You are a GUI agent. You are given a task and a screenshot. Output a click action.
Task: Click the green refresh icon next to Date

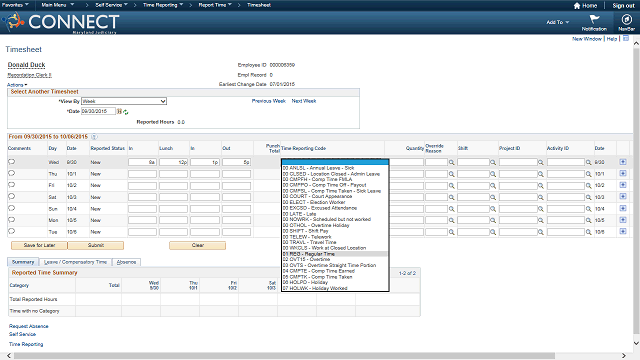point(126,112)
